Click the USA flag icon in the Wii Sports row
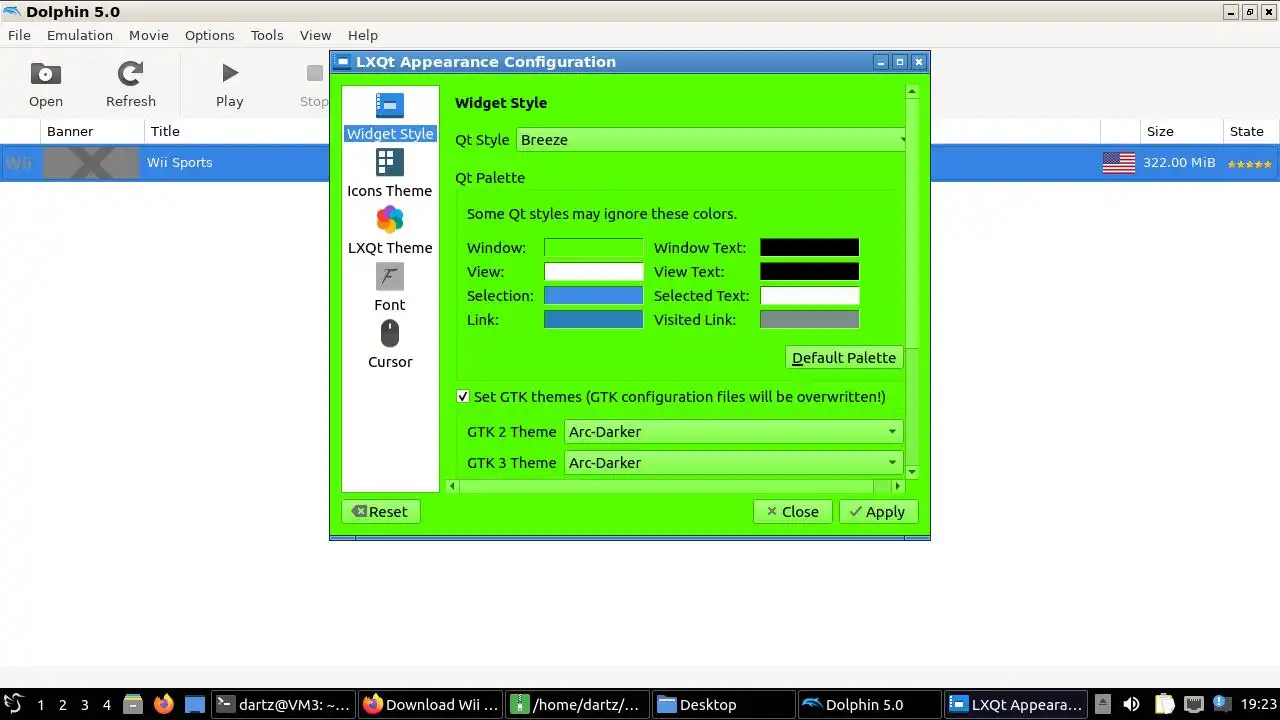The height and width of the screenshot is (720, 1280). click(1119, 163)
